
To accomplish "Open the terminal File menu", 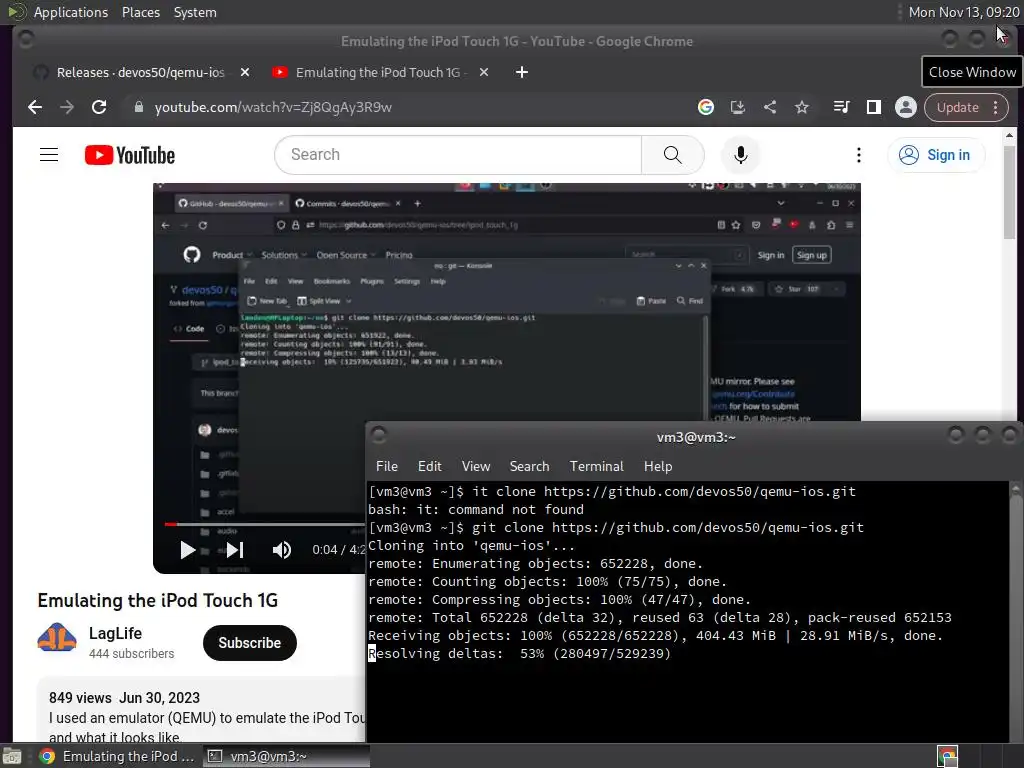I will point(387,466).
